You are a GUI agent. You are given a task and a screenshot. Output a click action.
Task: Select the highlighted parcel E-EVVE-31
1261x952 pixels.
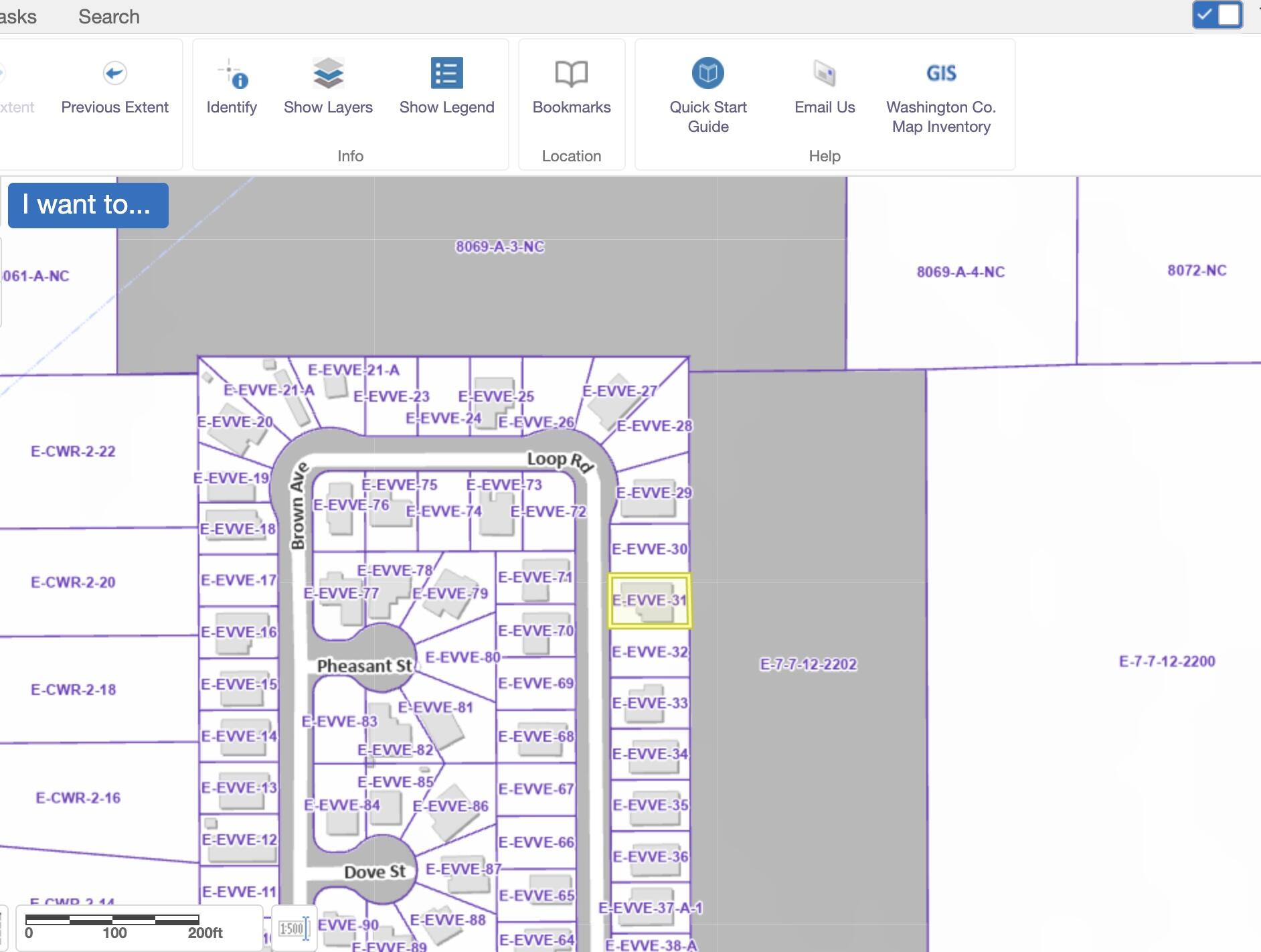[649, 601]
